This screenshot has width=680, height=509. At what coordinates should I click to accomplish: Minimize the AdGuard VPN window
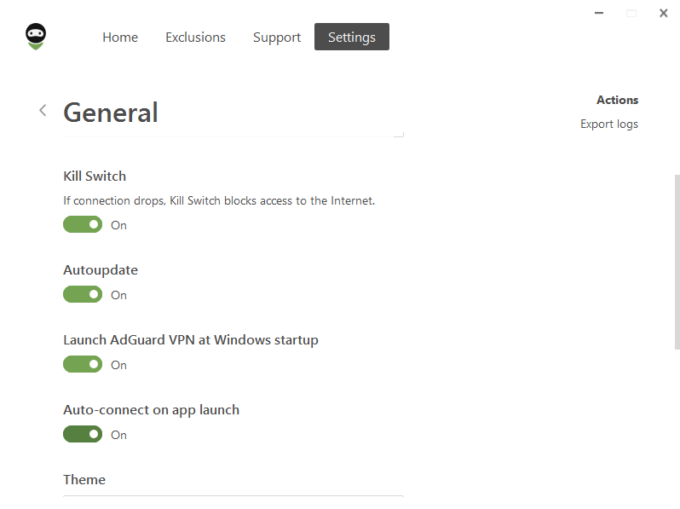[x=598, y=14]
